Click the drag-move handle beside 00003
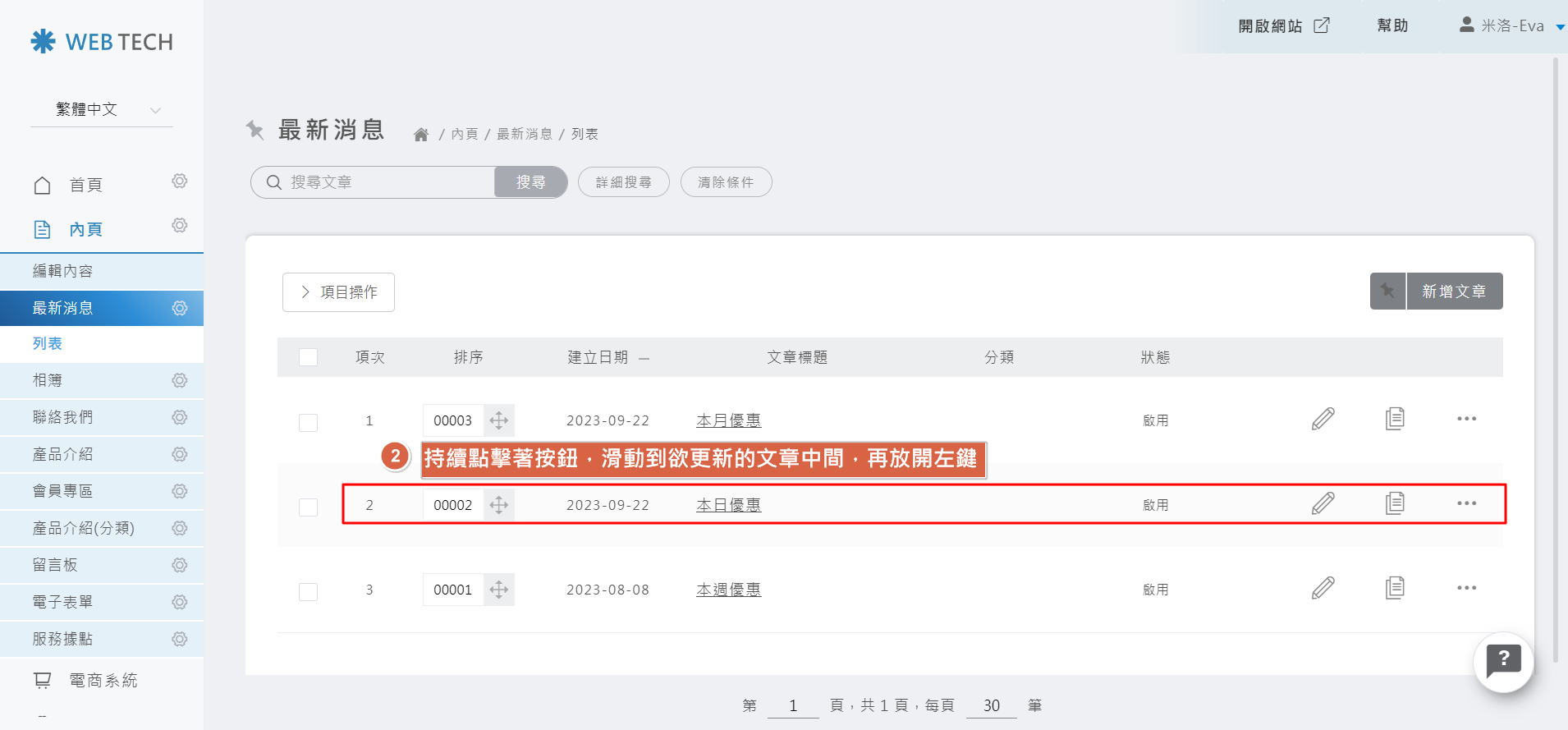This screenshot has height=730, width=1568. [x=499, y=420]
